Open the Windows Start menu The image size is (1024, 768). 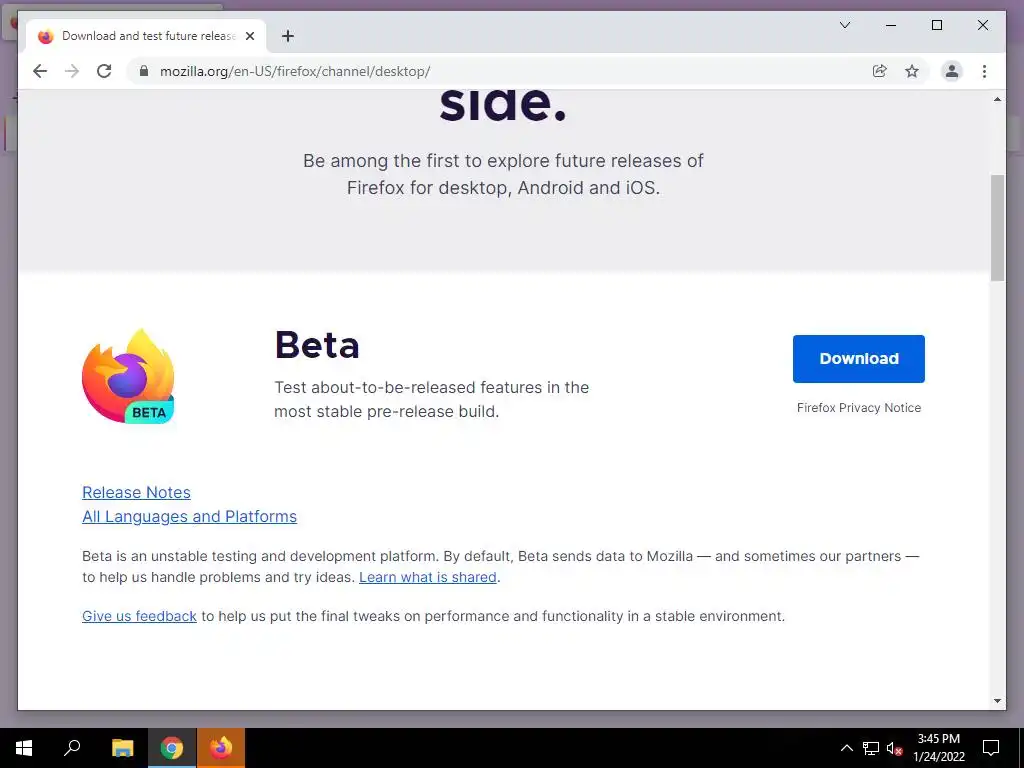click(x=24, y=748)
